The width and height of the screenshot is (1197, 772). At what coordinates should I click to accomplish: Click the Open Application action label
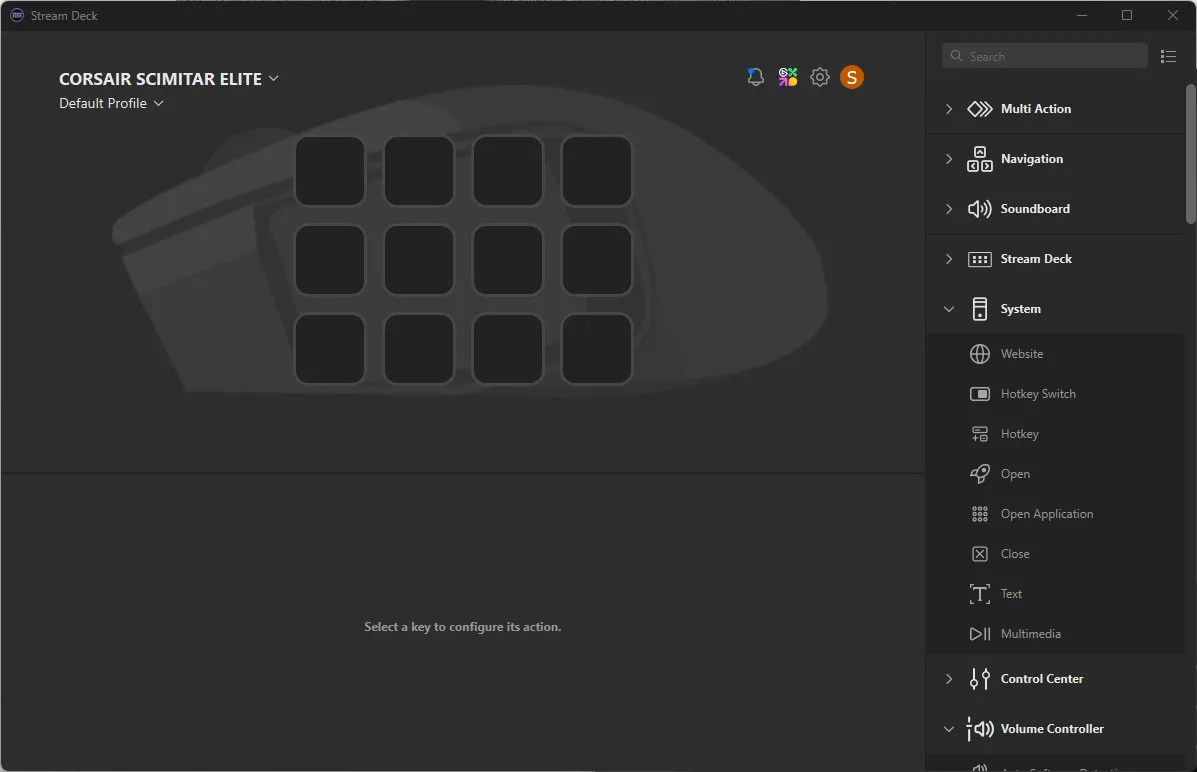pyautogui.click(x=1047, y=514)
